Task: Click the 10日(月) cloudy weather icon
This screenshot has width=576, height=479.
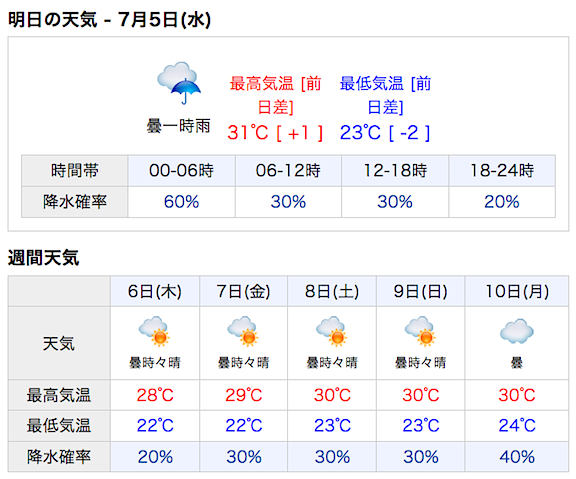Action: tap(516, 331)
